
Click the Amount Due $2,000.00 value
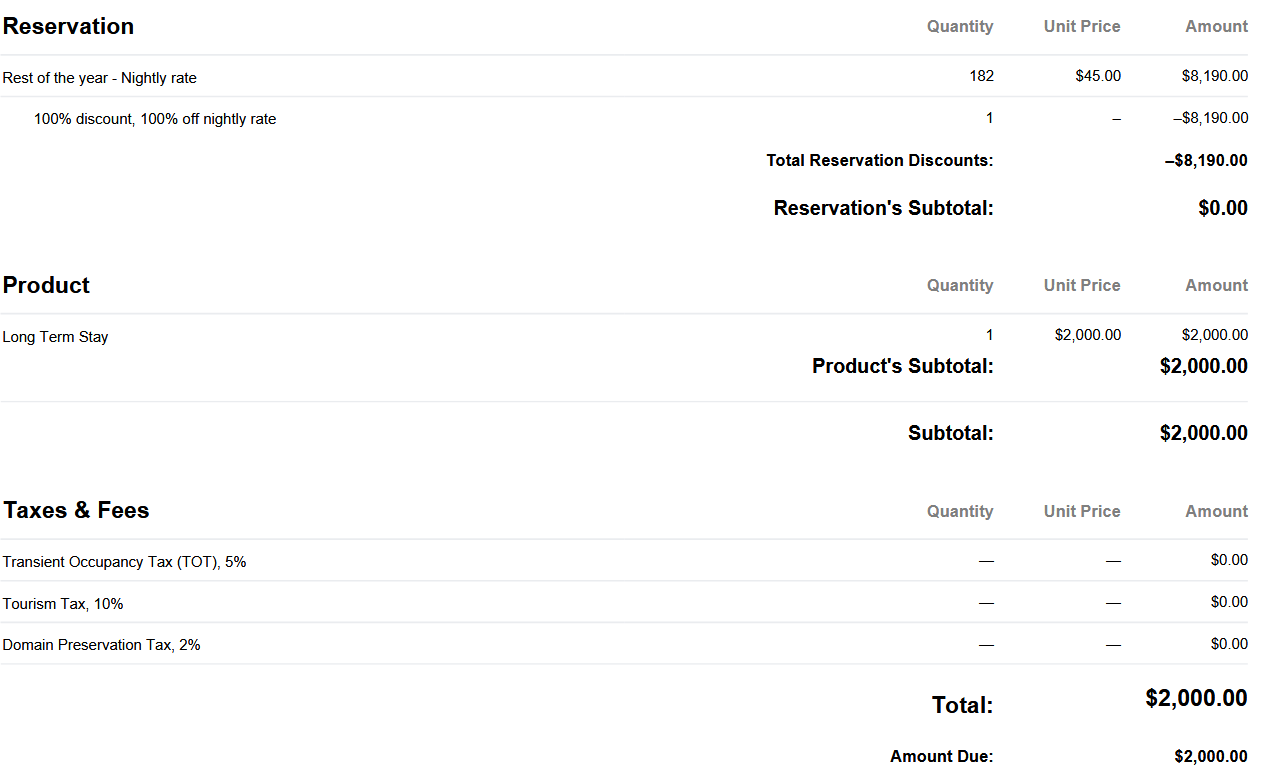click(x=1210, y=756)
